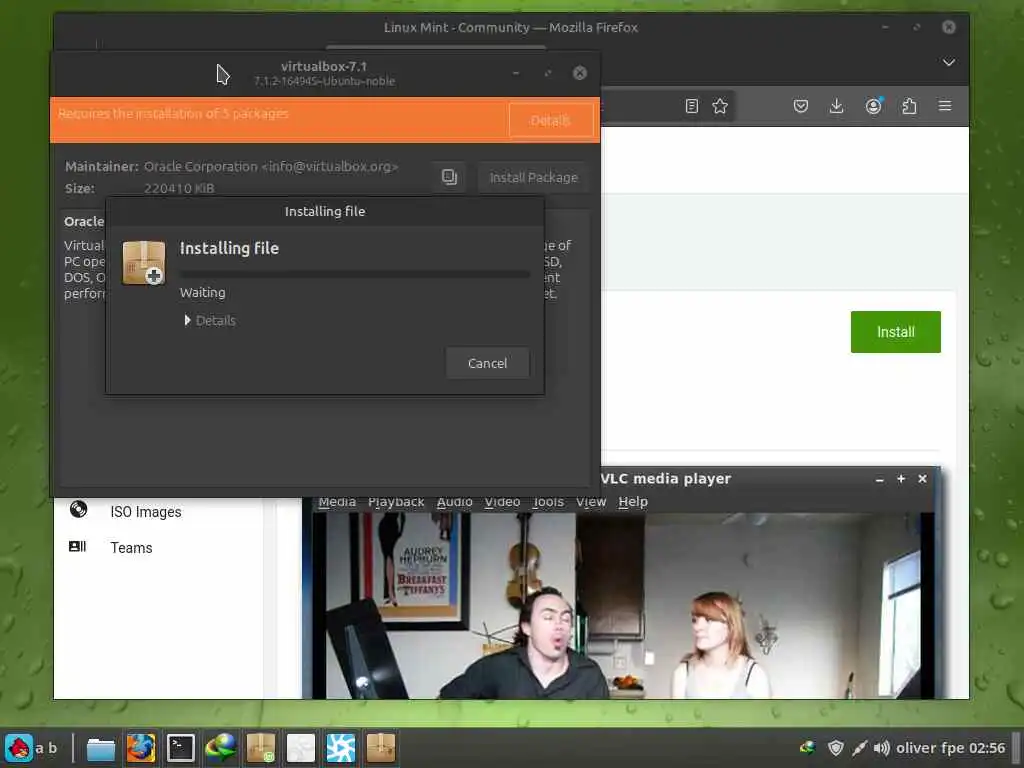Click the Teams sidebar icon
The image size is (1024, 768).
point(78,546)
